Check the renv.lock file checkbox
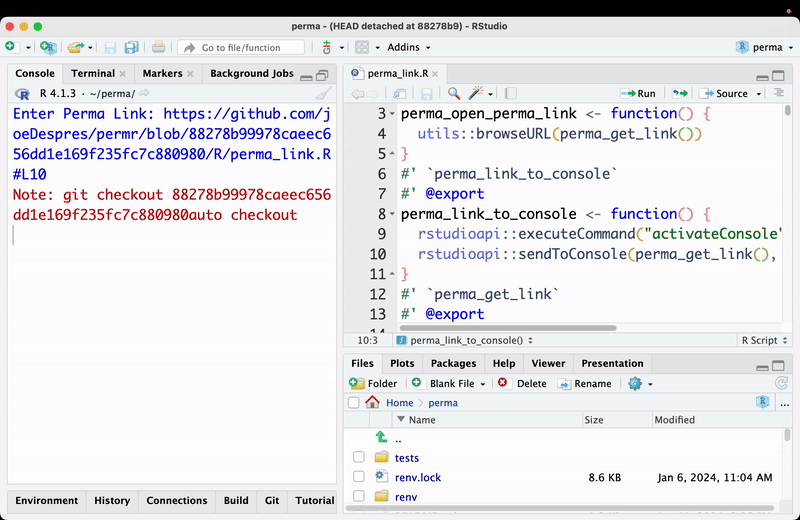 pos(359,477)
